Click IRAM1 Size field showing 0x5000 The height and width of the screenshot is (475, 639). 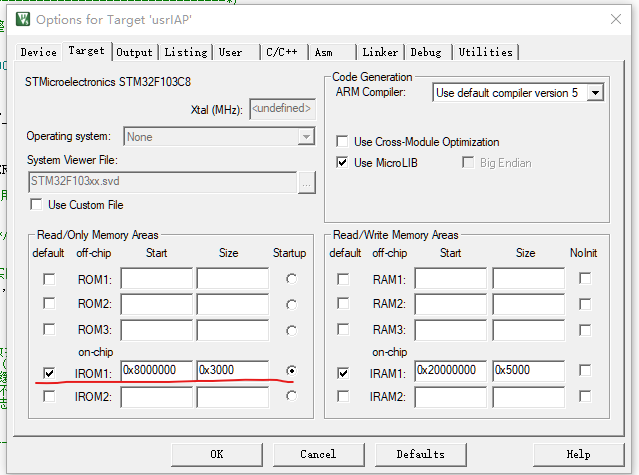tap(529, 370)
